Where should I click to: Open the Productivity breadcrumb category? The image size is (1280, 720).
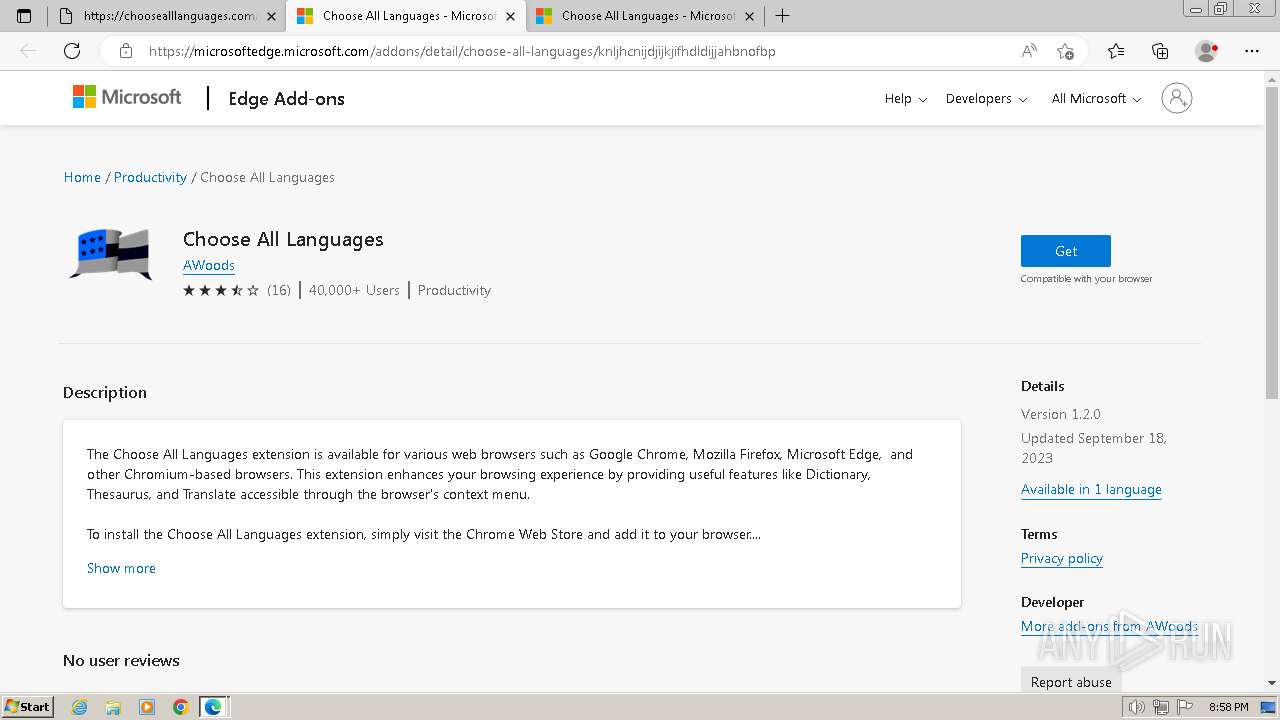[150, 177]
